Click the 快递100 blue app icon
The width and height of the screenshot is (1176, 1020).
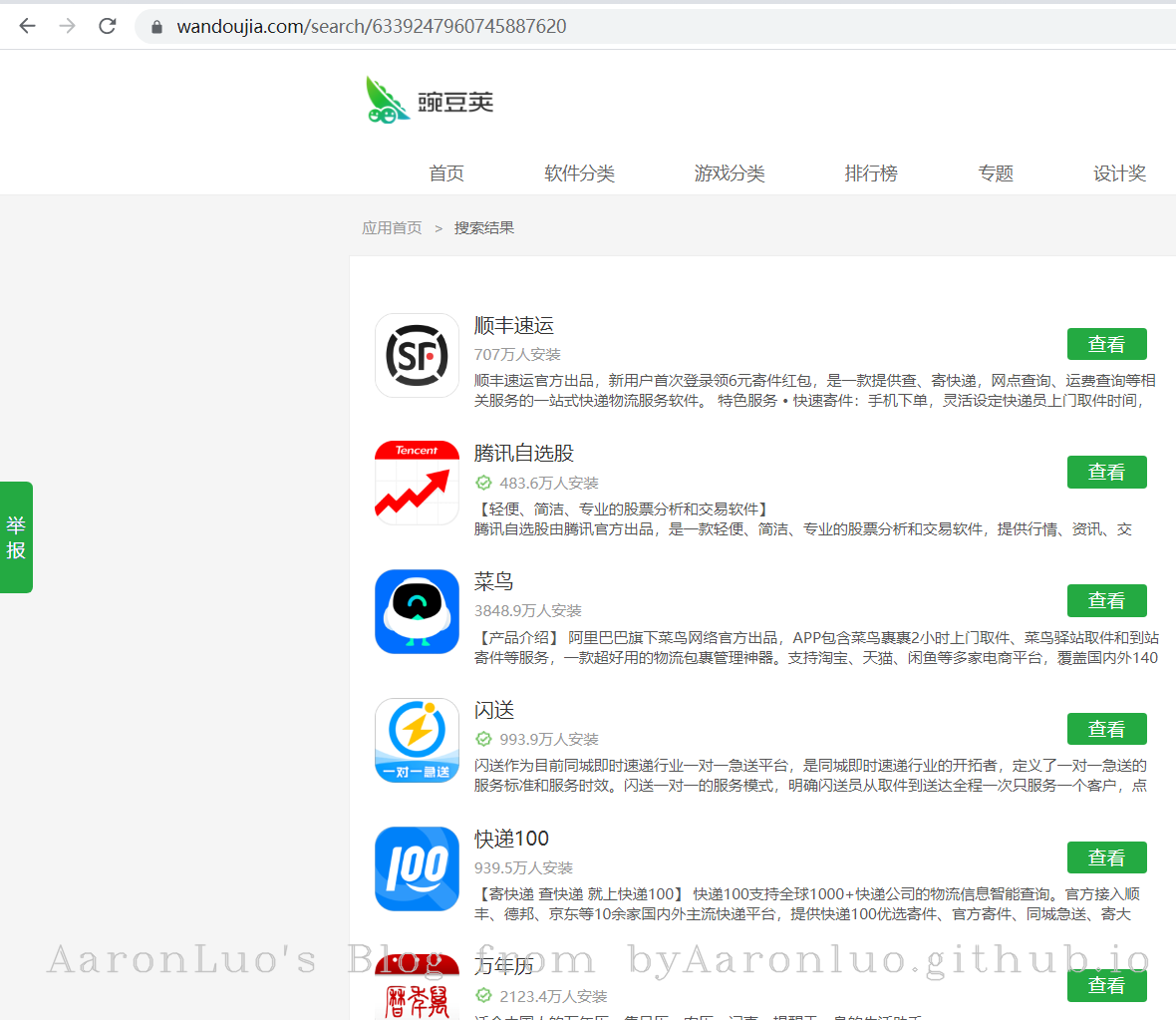(417, 868)
